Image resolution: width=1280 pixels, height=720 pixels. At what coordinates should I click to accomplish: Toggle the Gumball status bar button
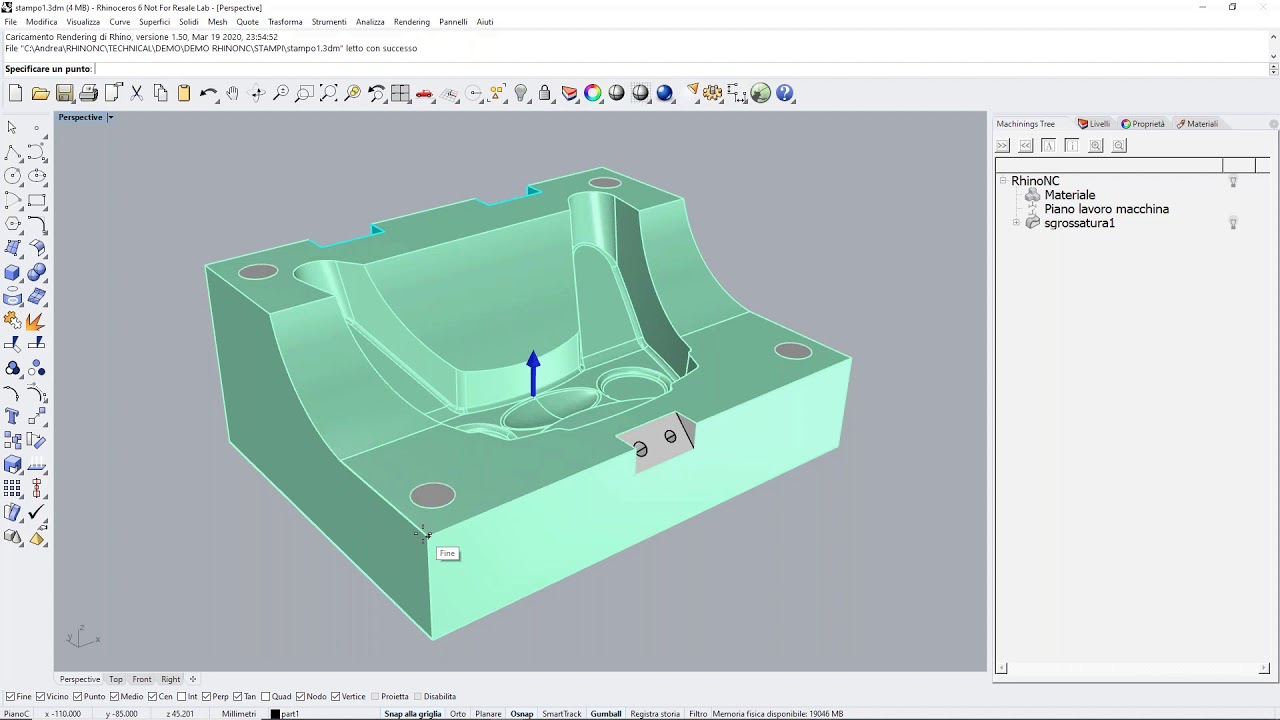tap(606, 714)
